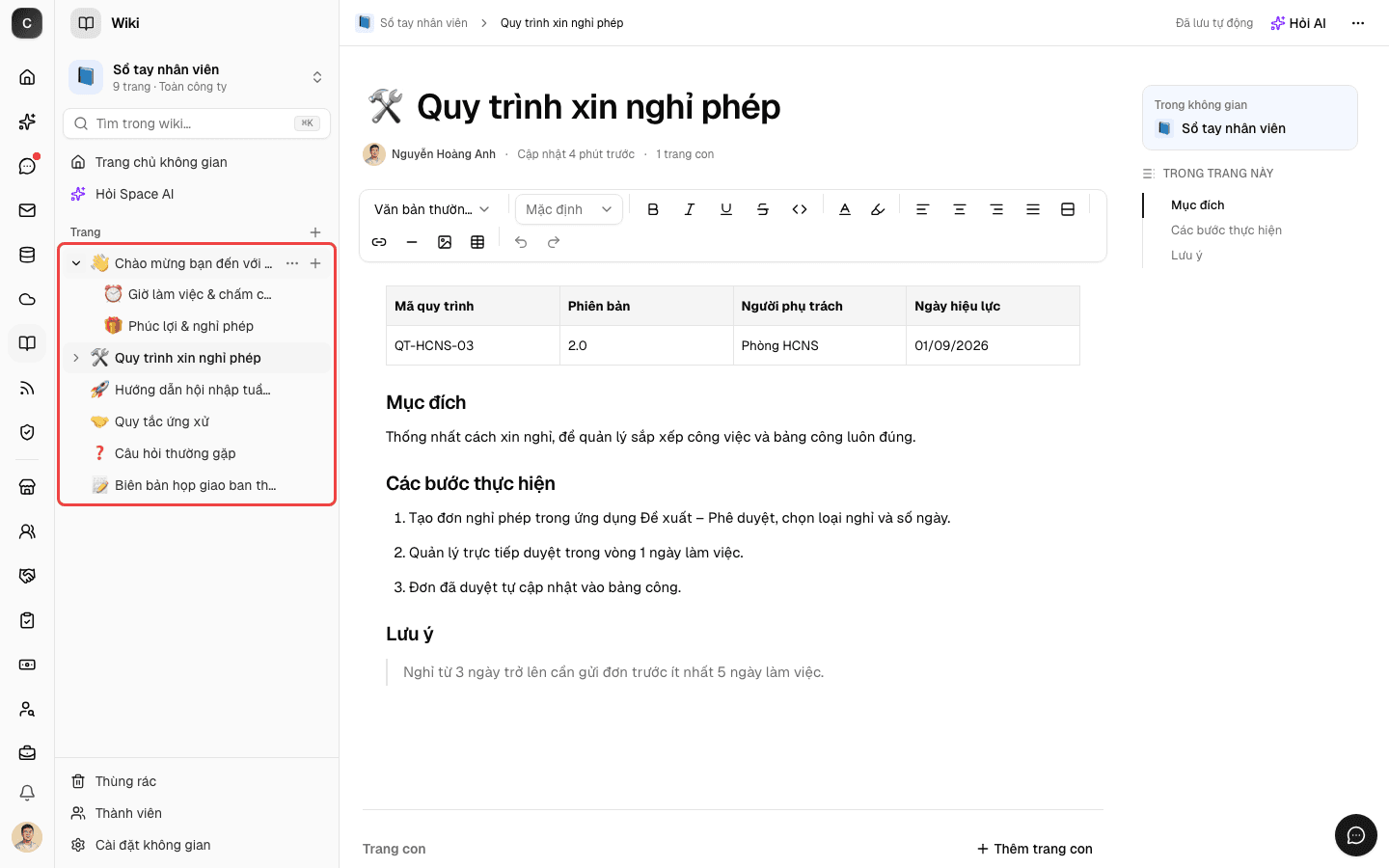Apply italic formatting
Viewport: 1389px width, 868px height.
pyautogui.click(x=690, y=209)
